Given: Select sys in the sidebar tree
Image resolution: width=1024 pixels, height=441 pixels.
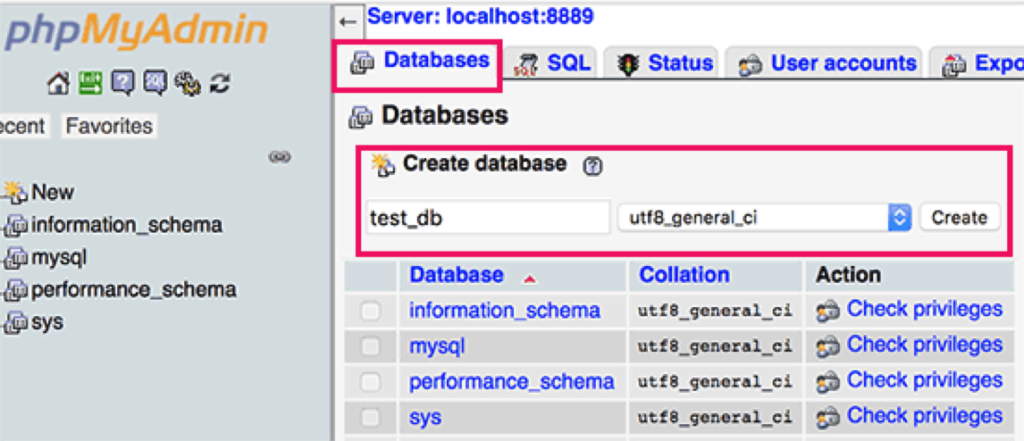Looking at the screenshot, I should click(47, 322).
